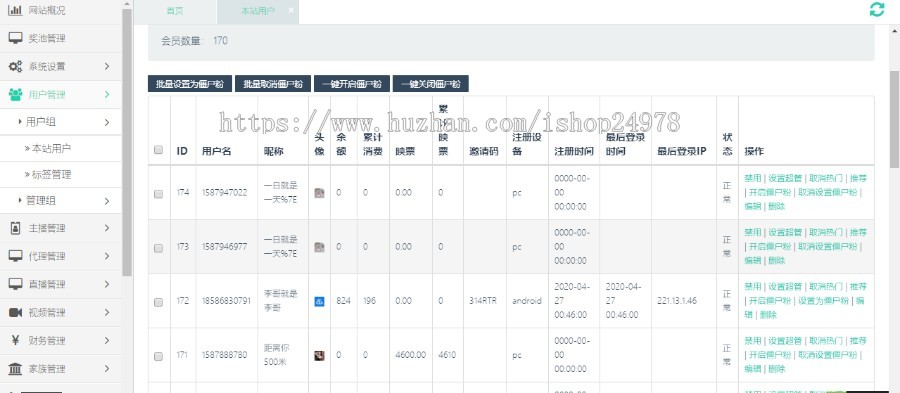Click the 主播管理 ID badge icon

click(15, 228)
